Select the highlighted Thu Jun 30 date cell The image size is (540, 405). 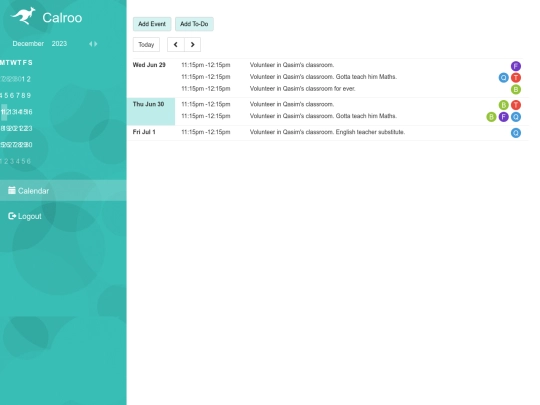[x=151, y=111]
